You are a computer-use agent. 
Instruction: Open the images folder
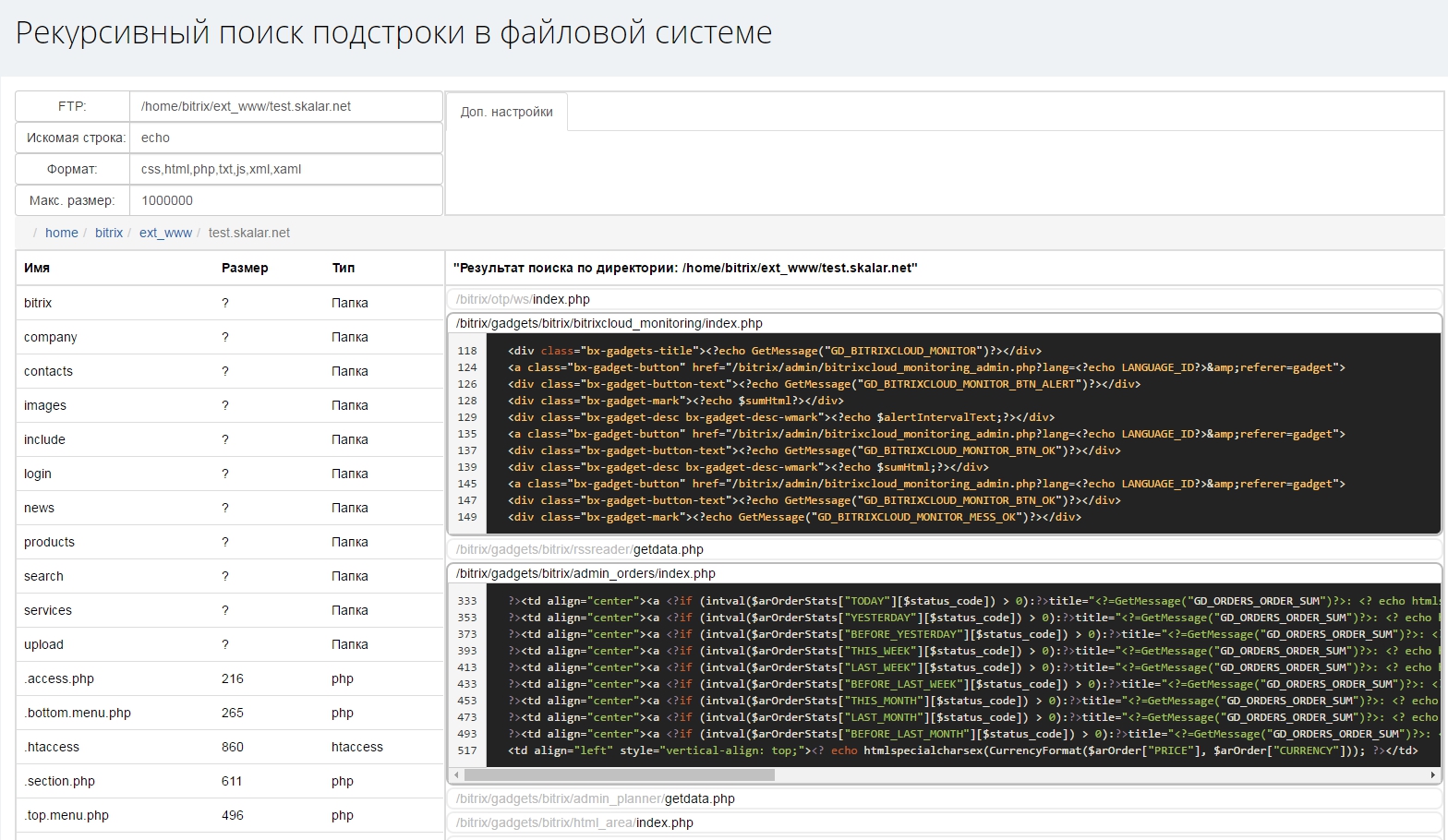[45, 405]
